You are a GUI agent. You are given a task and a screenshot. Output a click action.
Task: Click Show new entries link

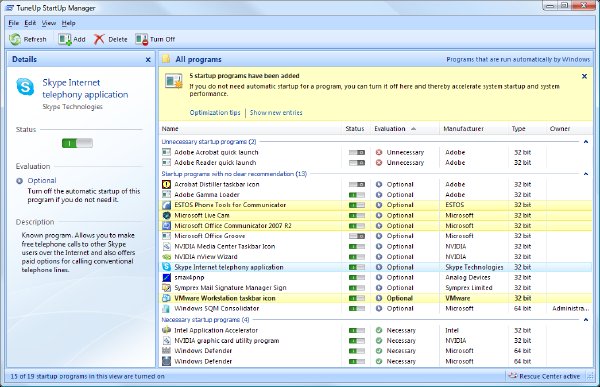(x=276, y=113)
